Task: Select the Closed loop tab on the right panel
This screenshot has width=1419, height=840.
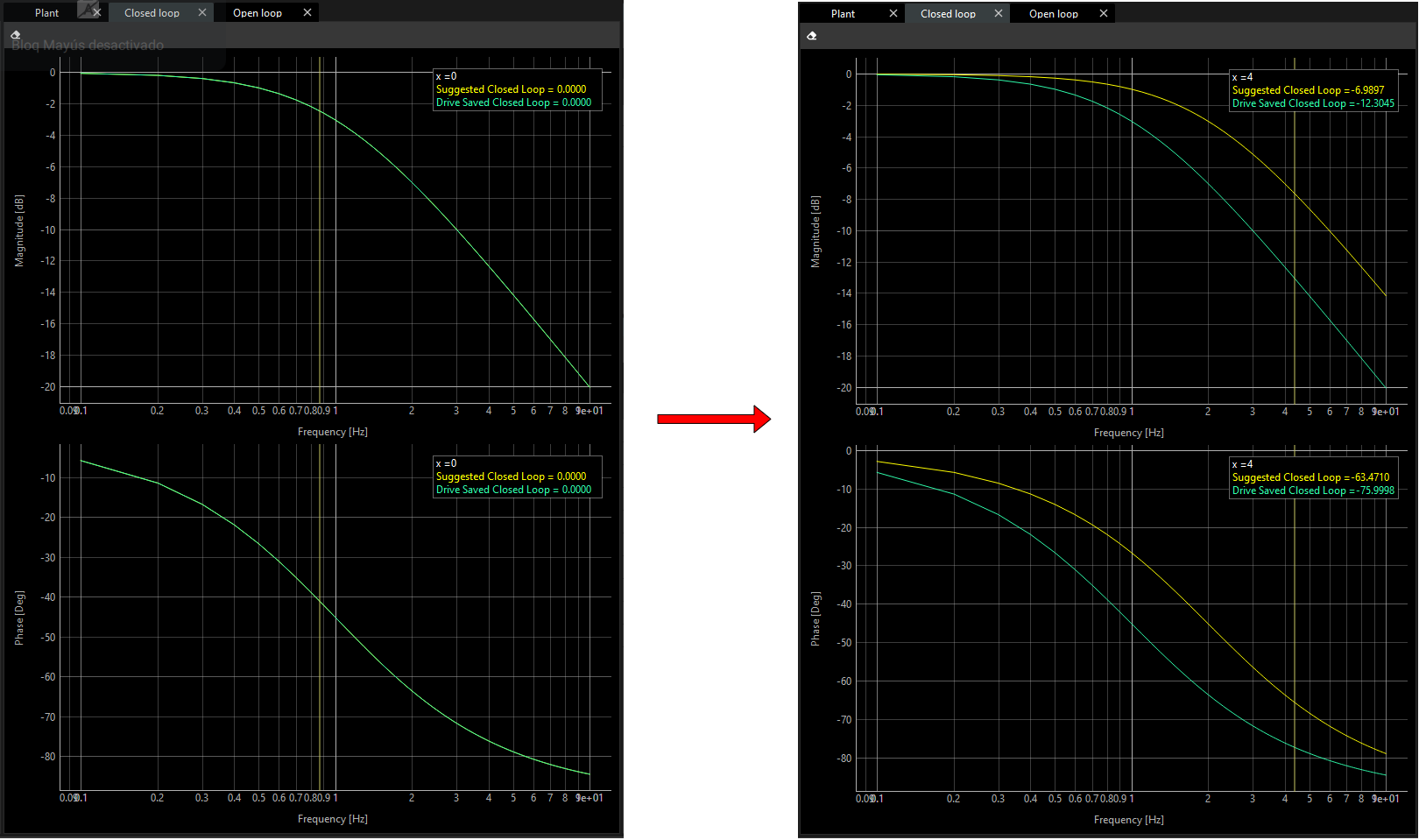Action: [947, 13]
